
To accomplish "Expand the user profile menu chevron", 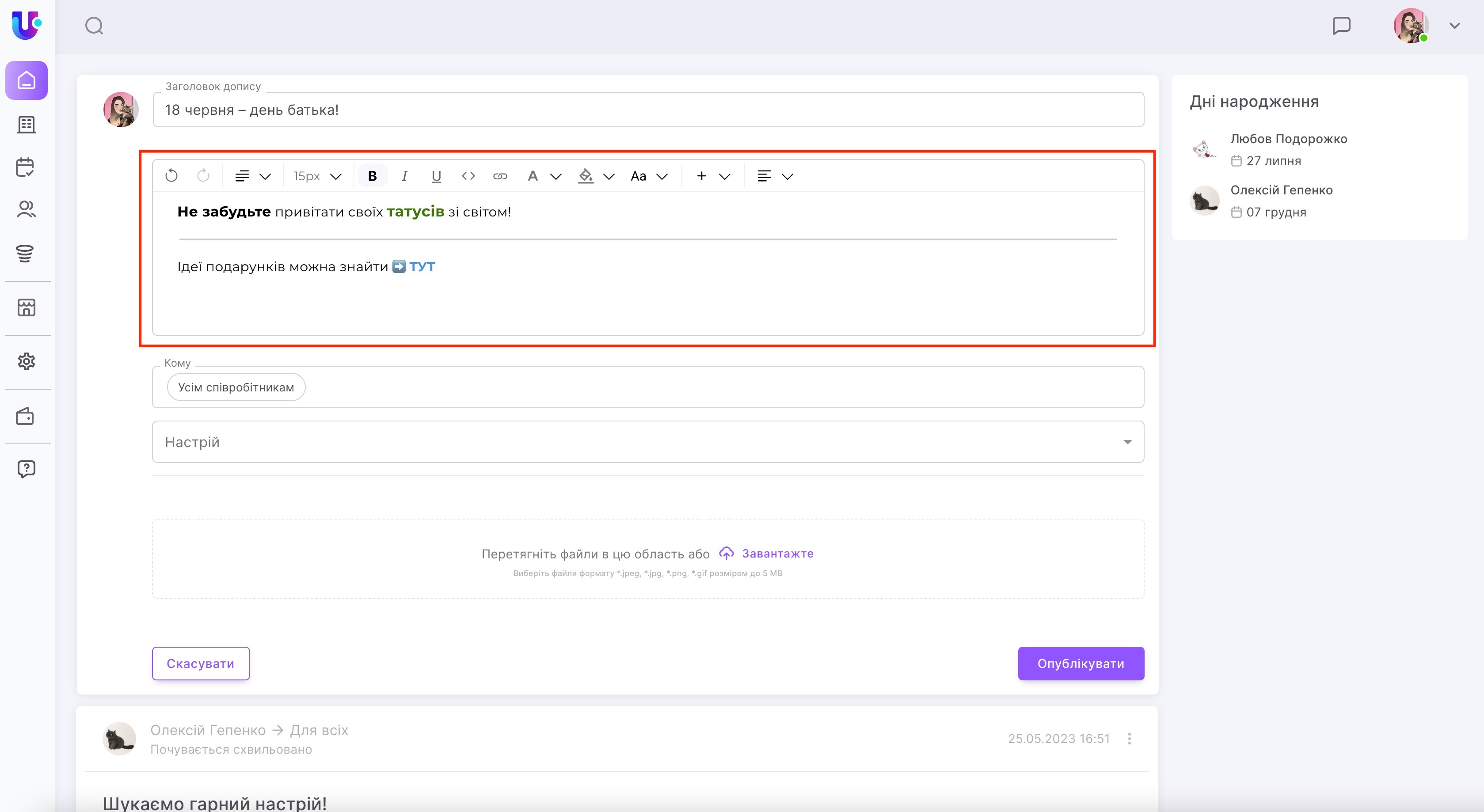I will coord(1454,26).
